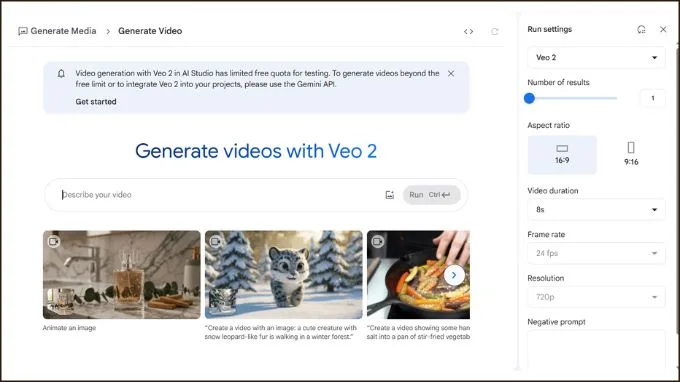This screenshot has height=382, width=680.
Task: Click the refresh icon in page header
Action: (494, 31)
